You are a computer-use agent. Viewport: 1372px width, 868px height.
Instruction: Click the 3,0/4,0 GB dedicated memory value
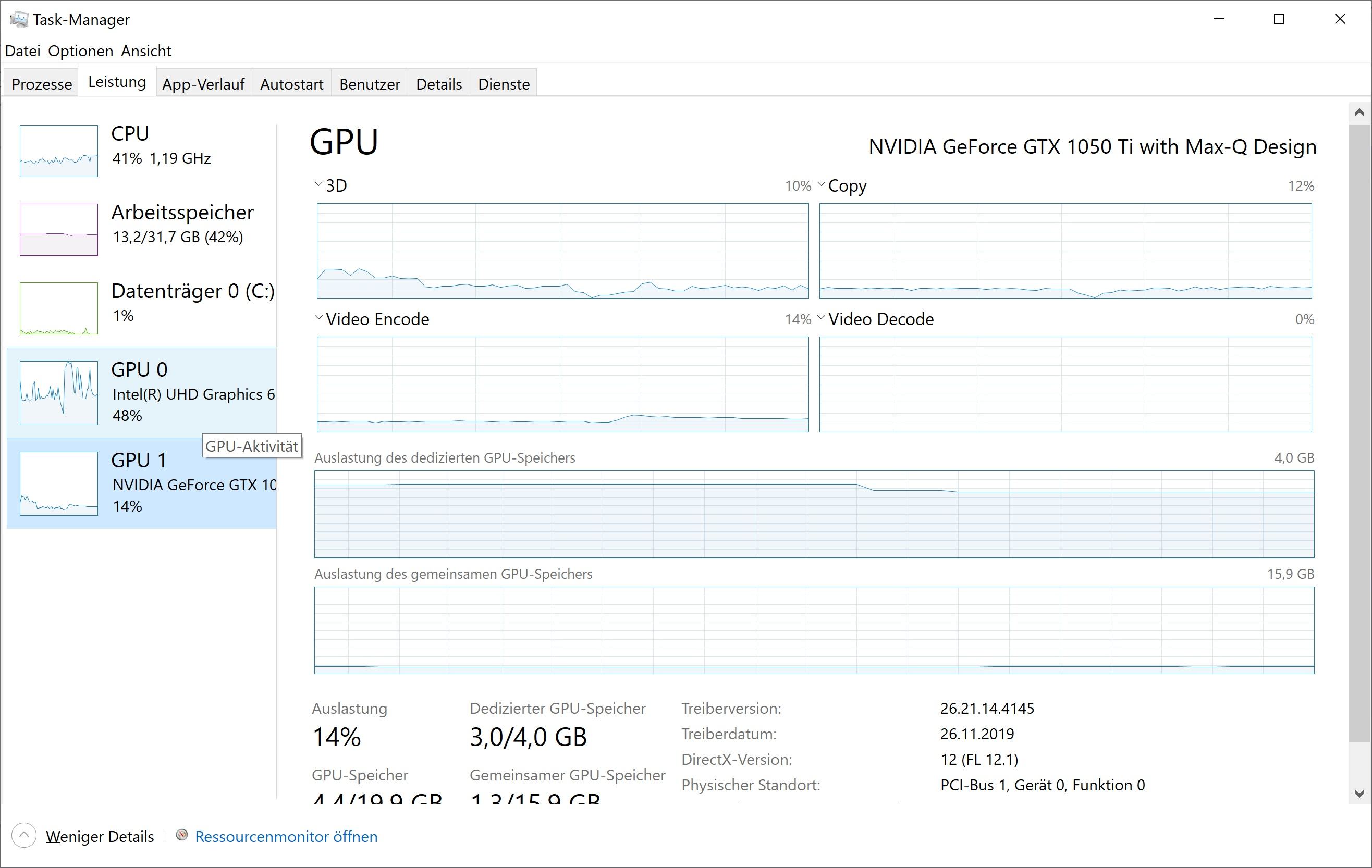coord(528,737)
